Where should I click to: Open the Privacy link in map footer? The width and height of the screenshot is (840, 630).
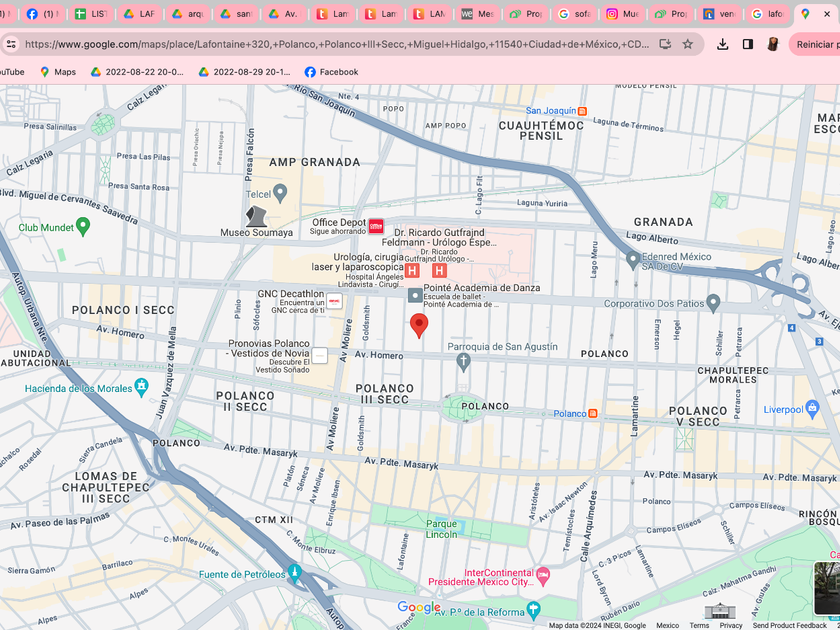point(731,625)
